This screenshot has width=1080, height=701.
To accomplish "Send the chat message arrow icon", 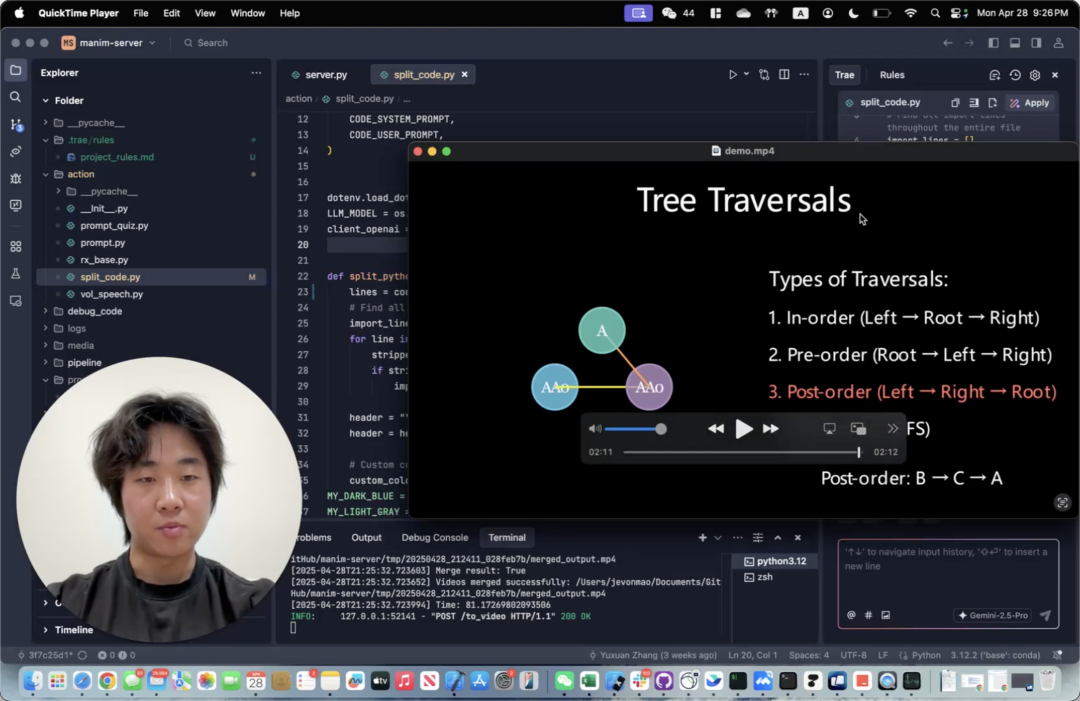I will pos(1046,615).
